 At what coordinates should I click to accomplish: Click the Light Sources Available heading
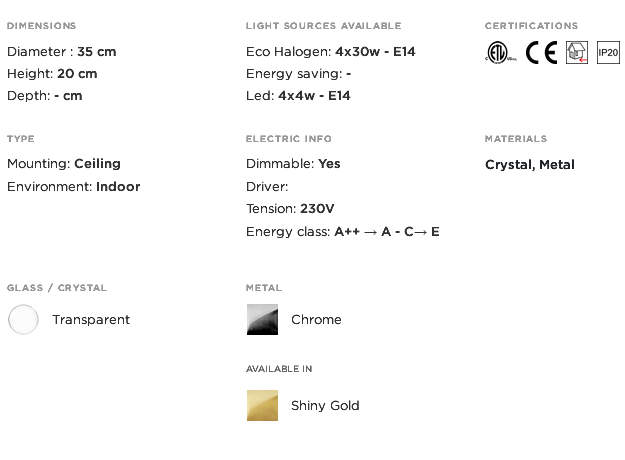pyautogui.click(x=323, y=26)
